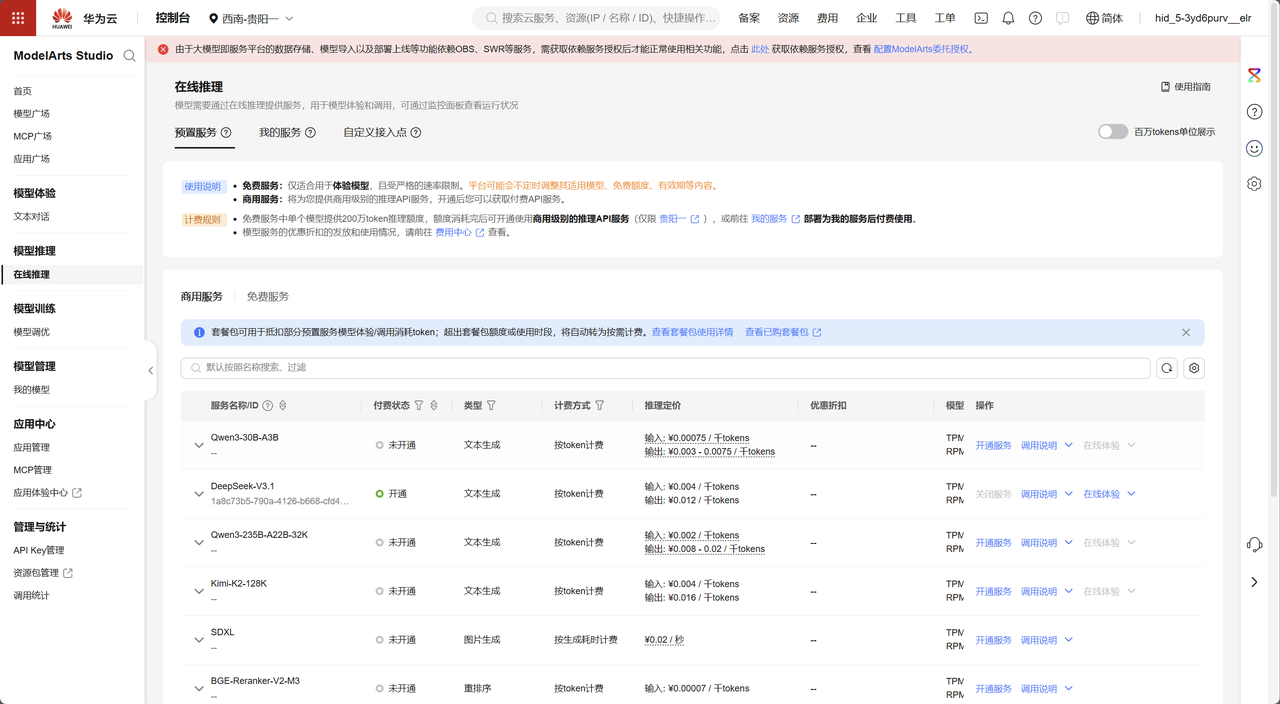The image size is (1280, 704).
Task: Click the help icon next to 自定义接入点
Action: click(x=416, y=132)
